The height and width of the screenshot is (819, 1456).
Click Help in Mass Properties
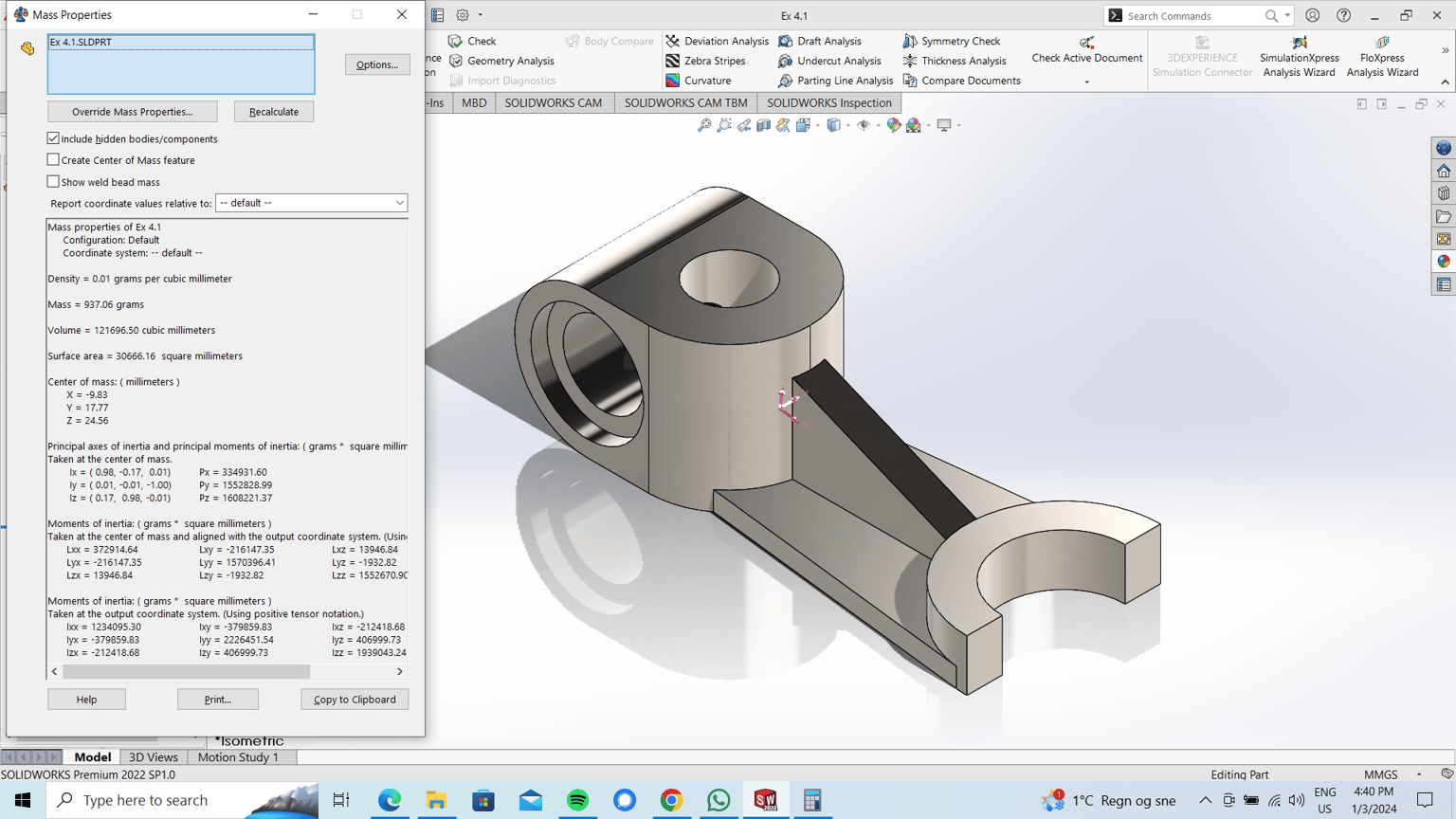[86, 700]
